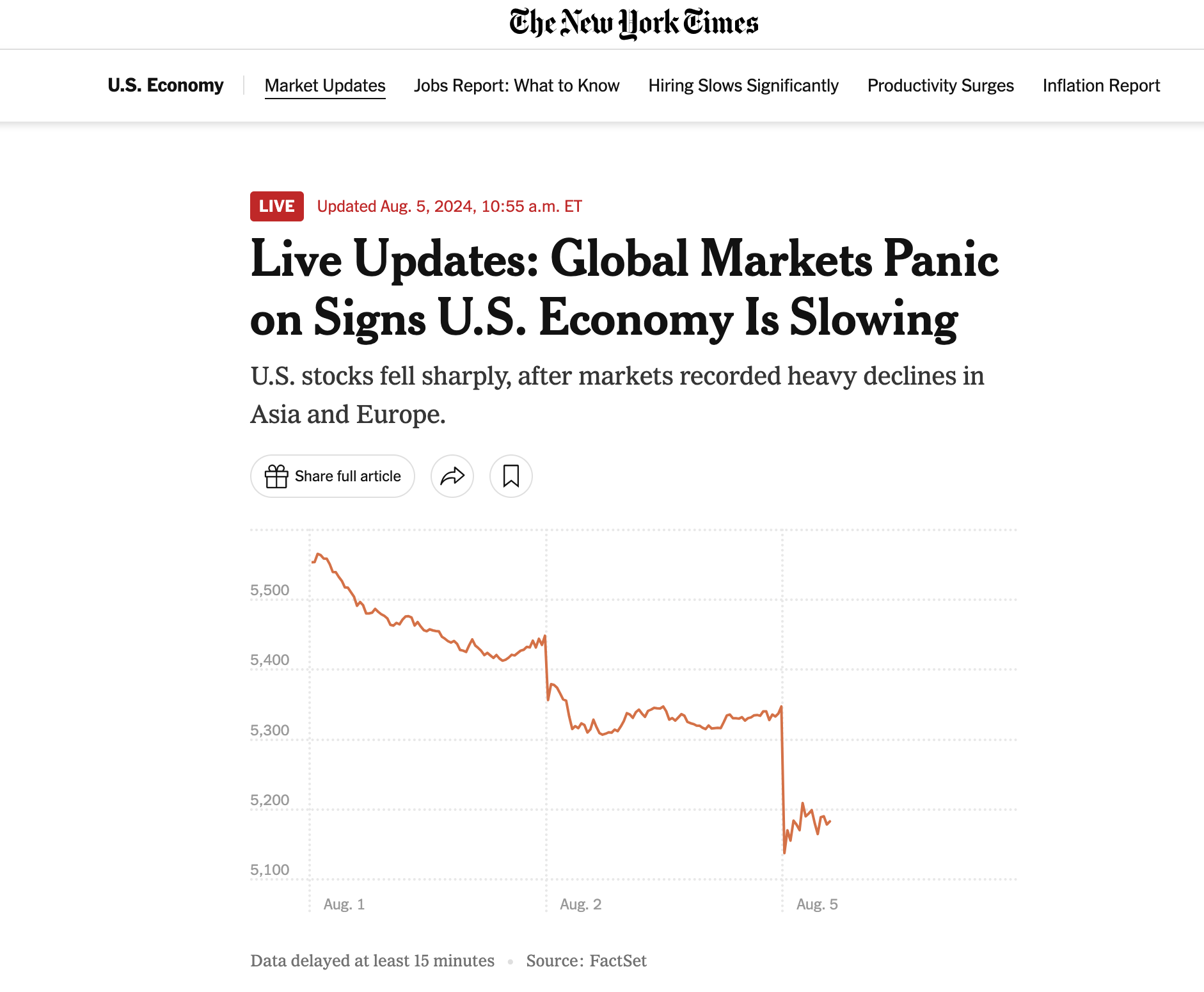Click The New York Times logo

coord(634,24)
